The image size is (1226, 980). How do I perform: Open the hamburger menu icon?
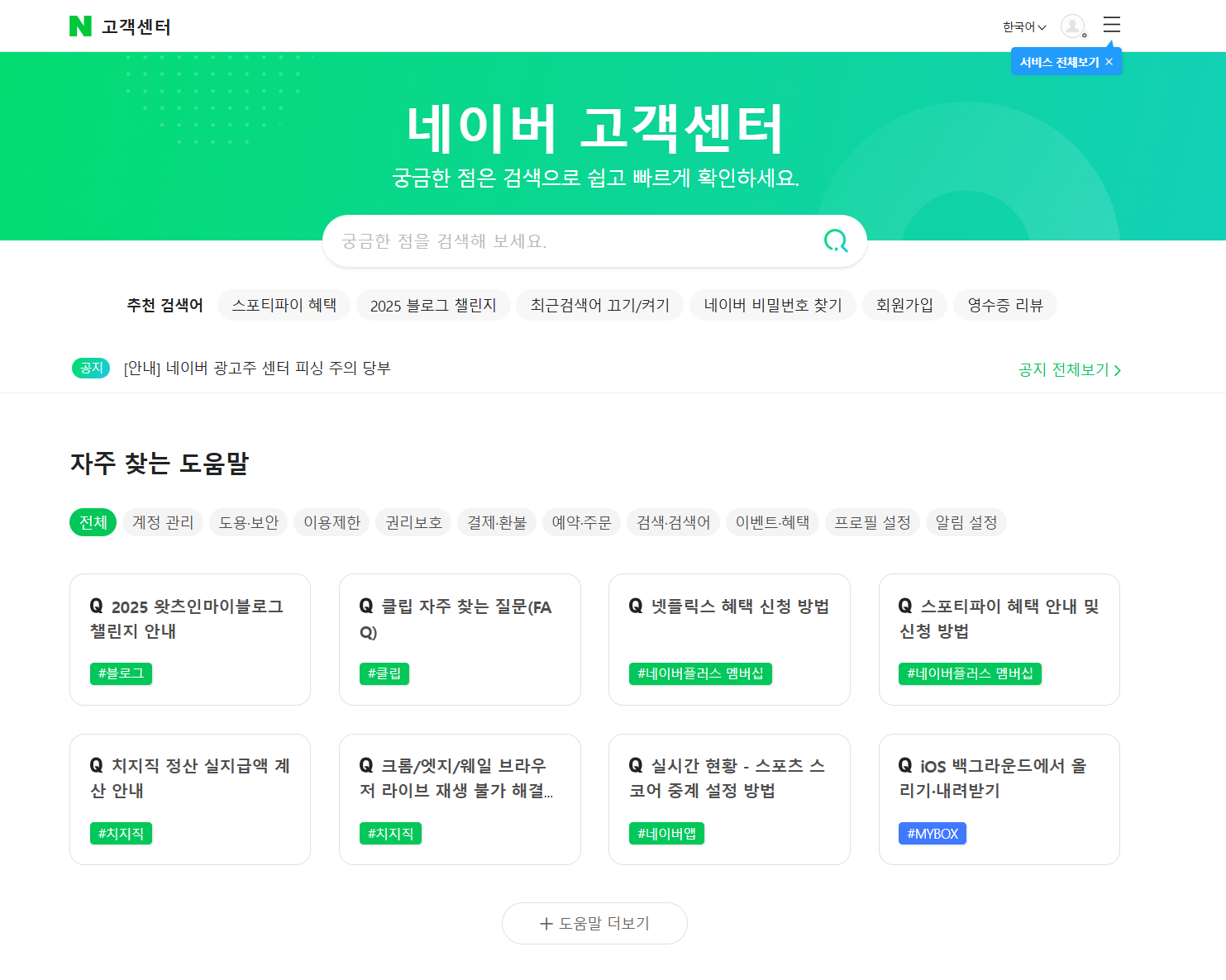[x=1112, y=25]
